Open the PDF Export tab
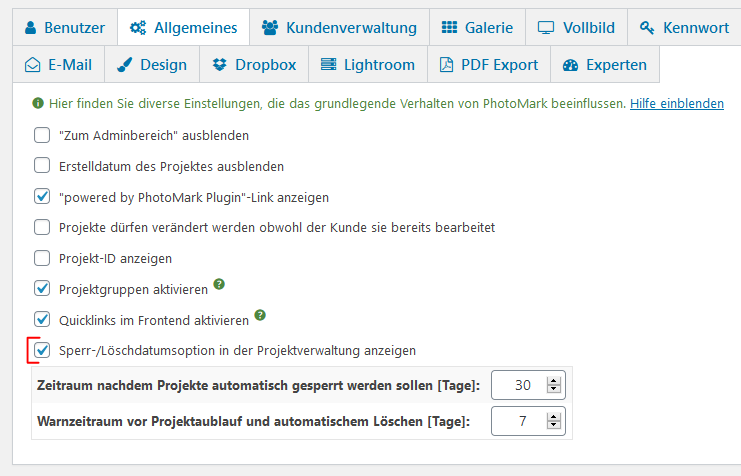 [x=489, y=65]
